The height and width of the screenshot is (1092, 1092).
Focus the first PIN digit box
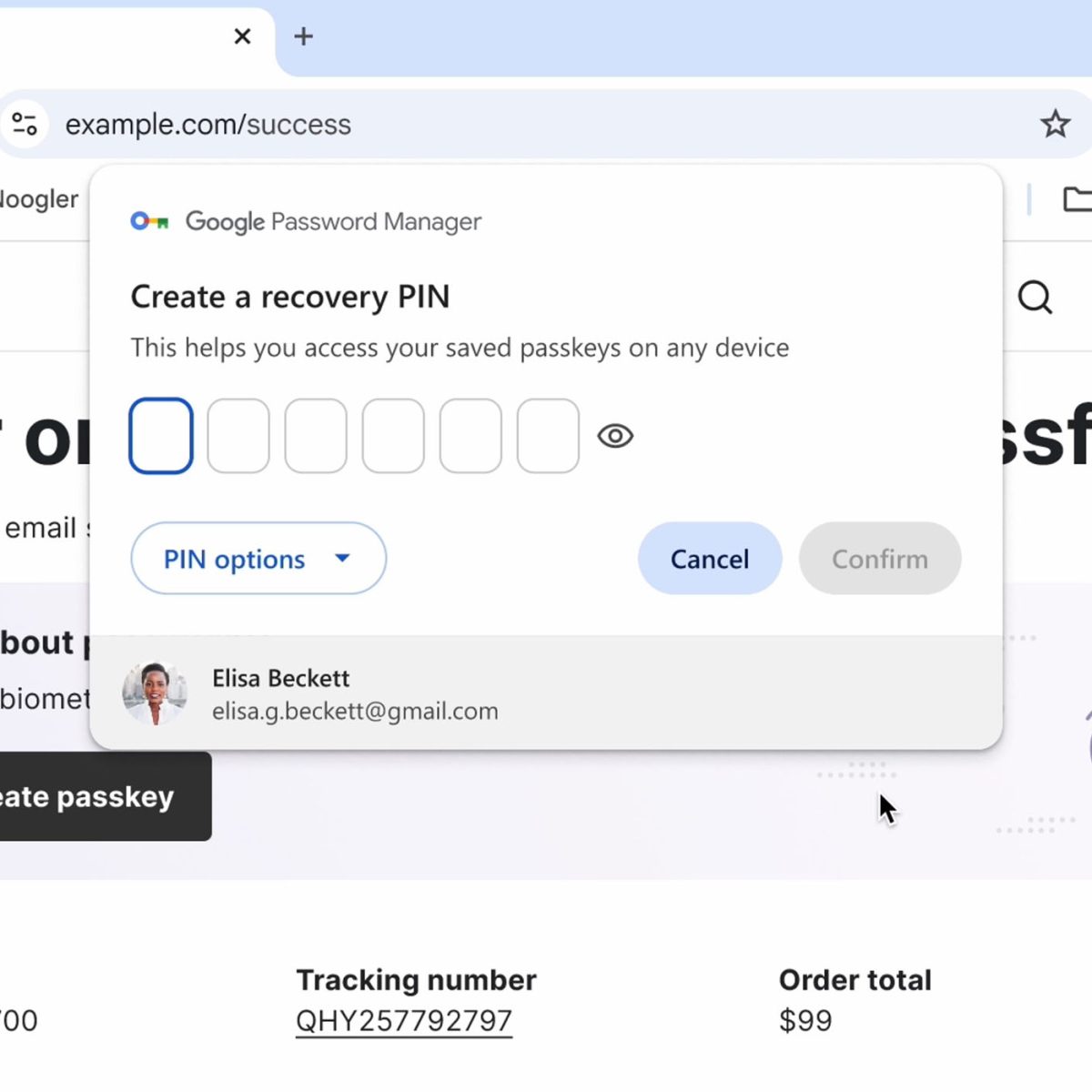click(161, 436)
